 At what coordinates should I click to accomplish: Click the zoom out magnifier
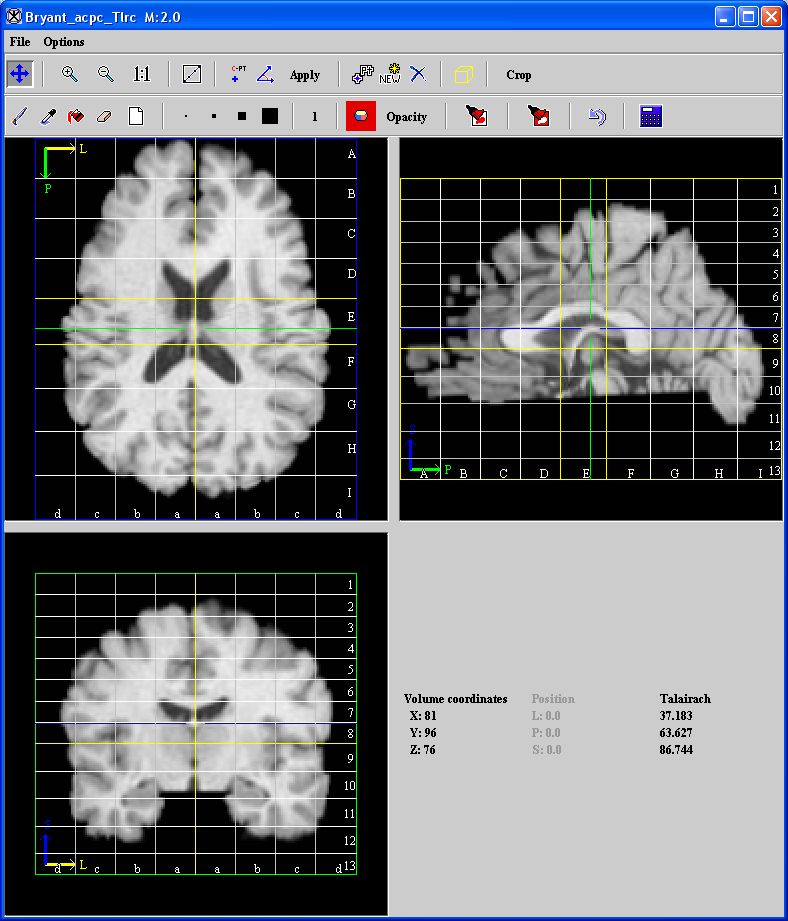point(105,74)
